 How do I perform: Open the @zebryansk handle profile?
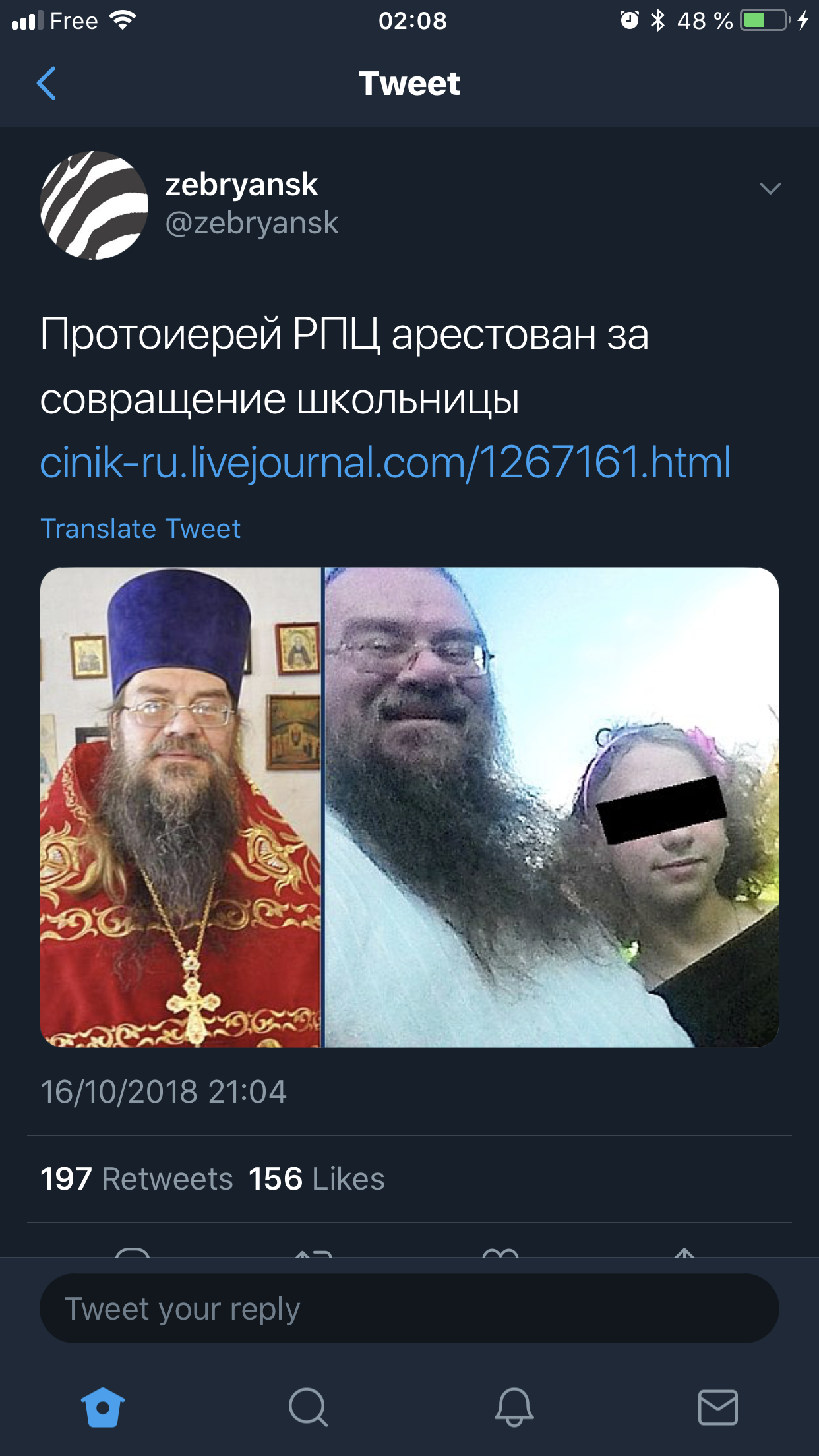click(251, 223)
